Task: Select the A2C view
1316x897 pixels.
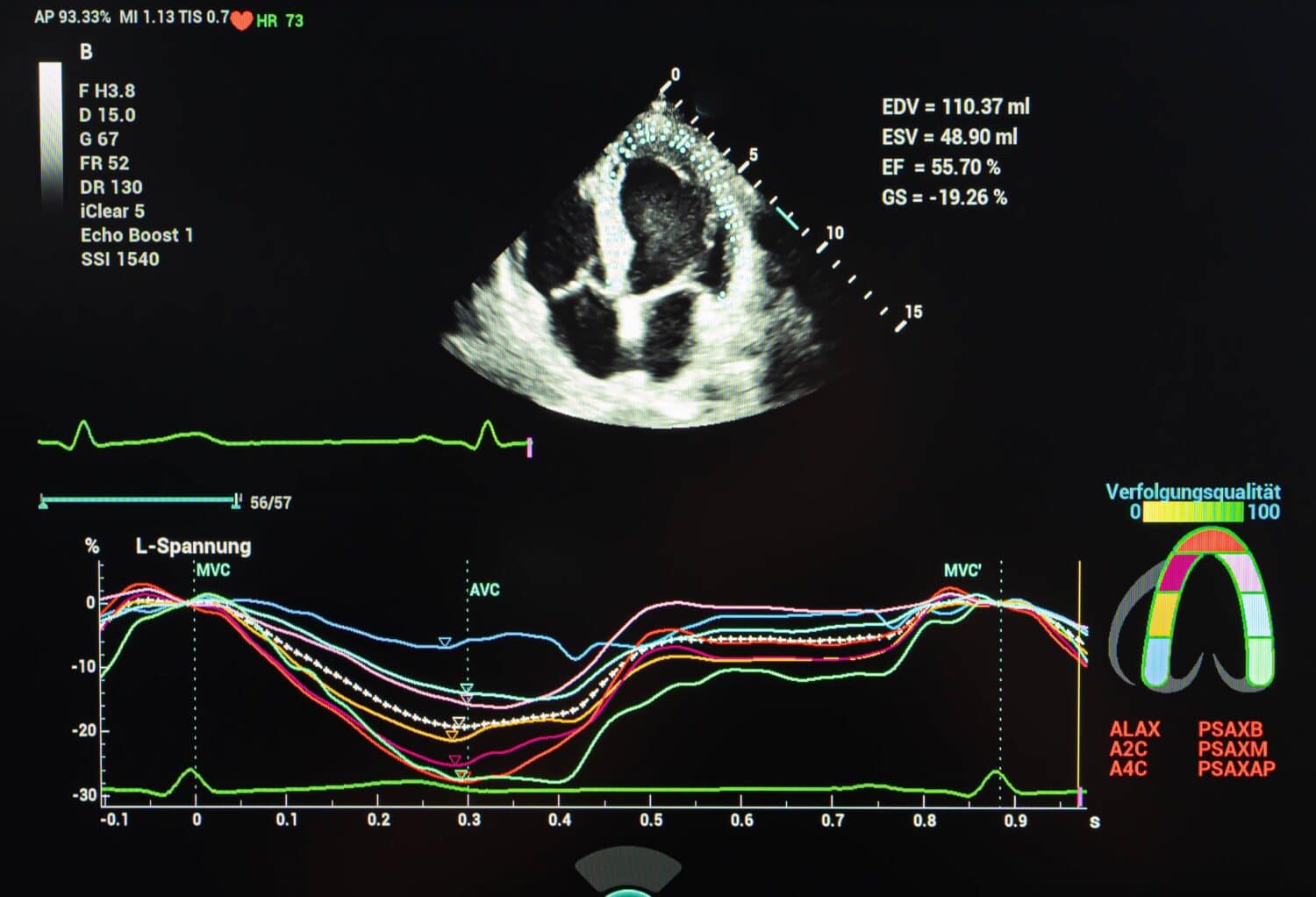Action: 1128,750
